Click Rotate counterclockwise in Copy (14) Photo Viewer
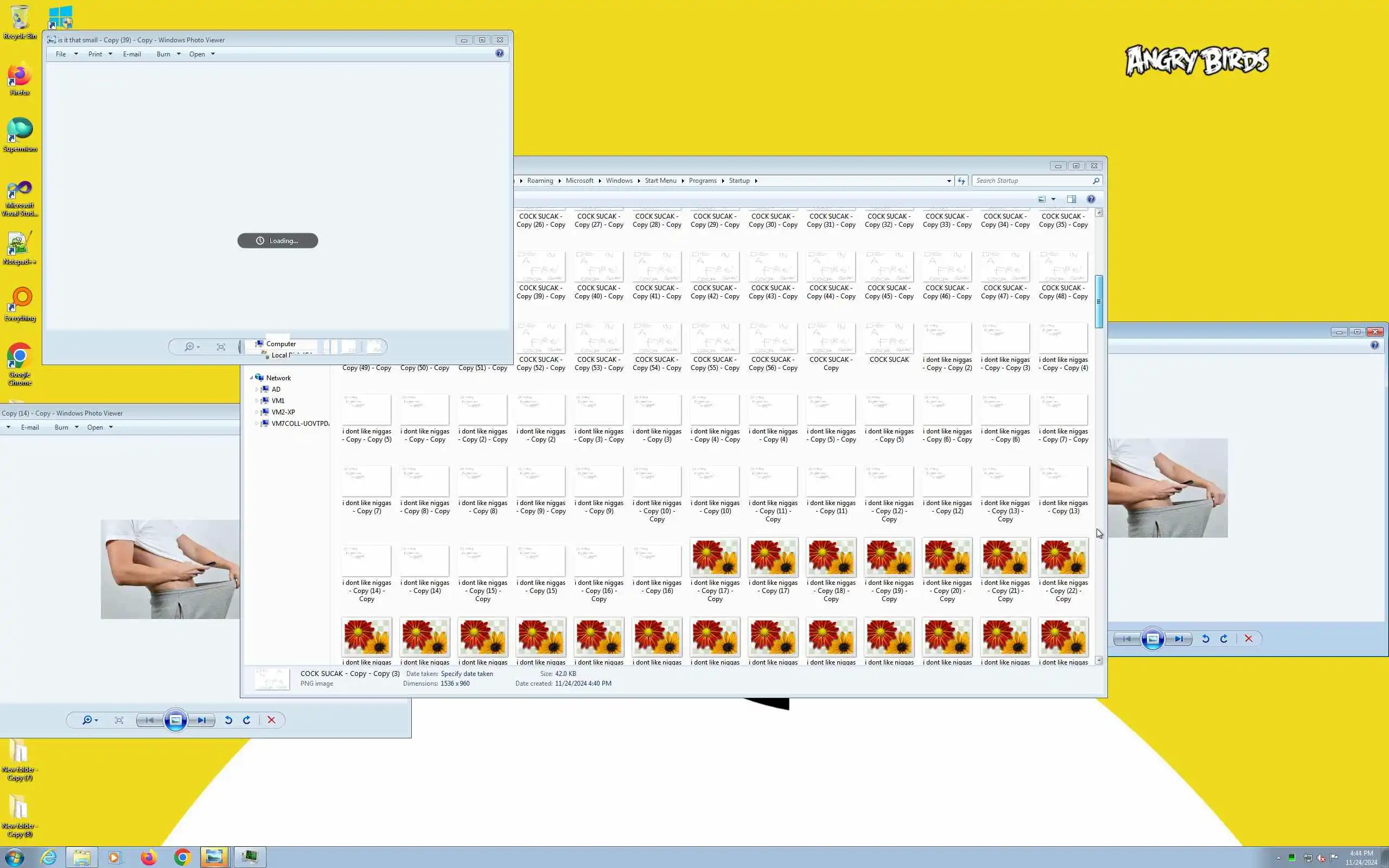 228,720
